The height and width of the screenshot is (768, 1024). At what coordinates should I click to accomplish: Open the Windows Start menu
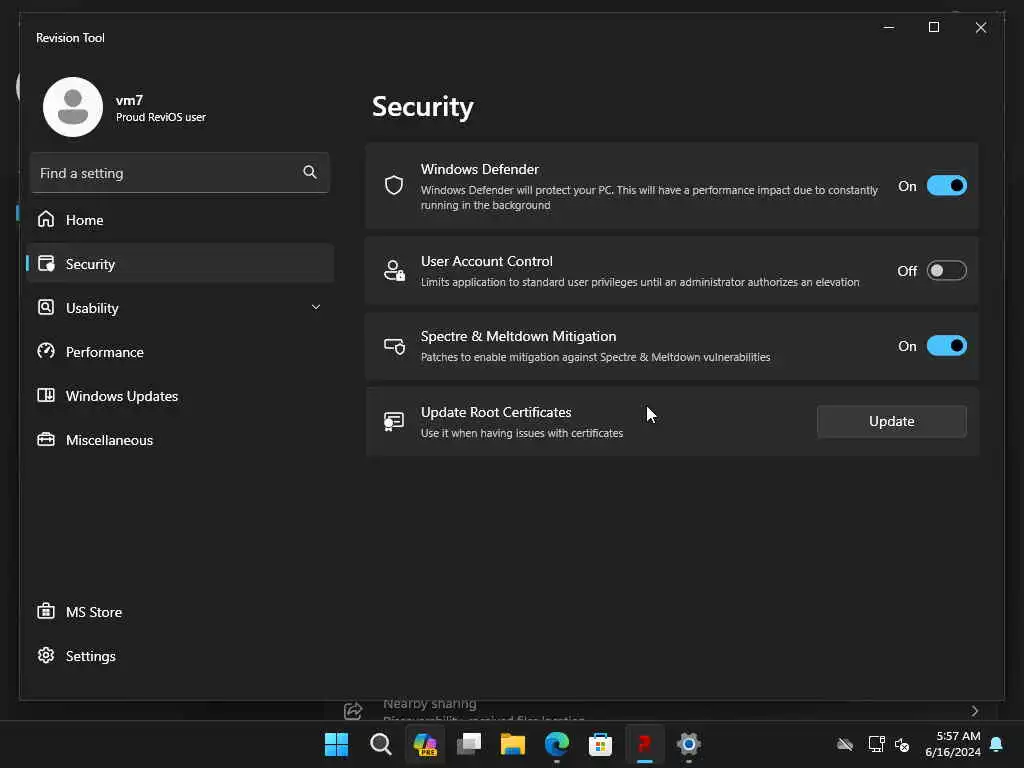[336, 744]
